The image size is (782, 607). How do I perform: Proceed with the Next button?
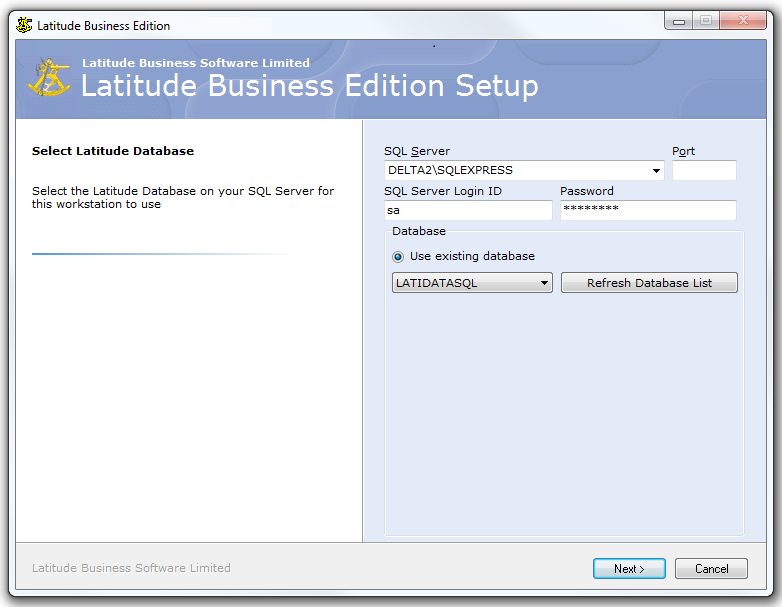(629, 569)
